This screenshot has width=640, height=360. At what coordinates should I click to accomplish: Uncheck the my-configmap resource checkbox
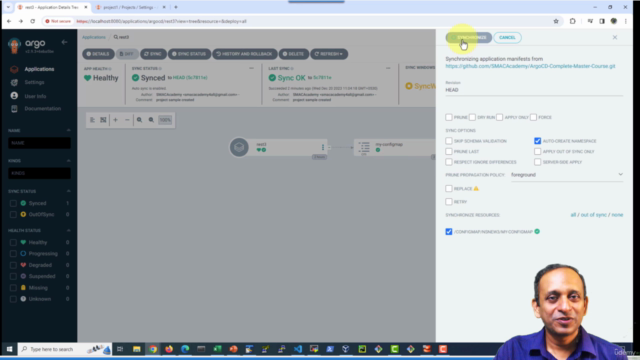(x=449, y=231)
